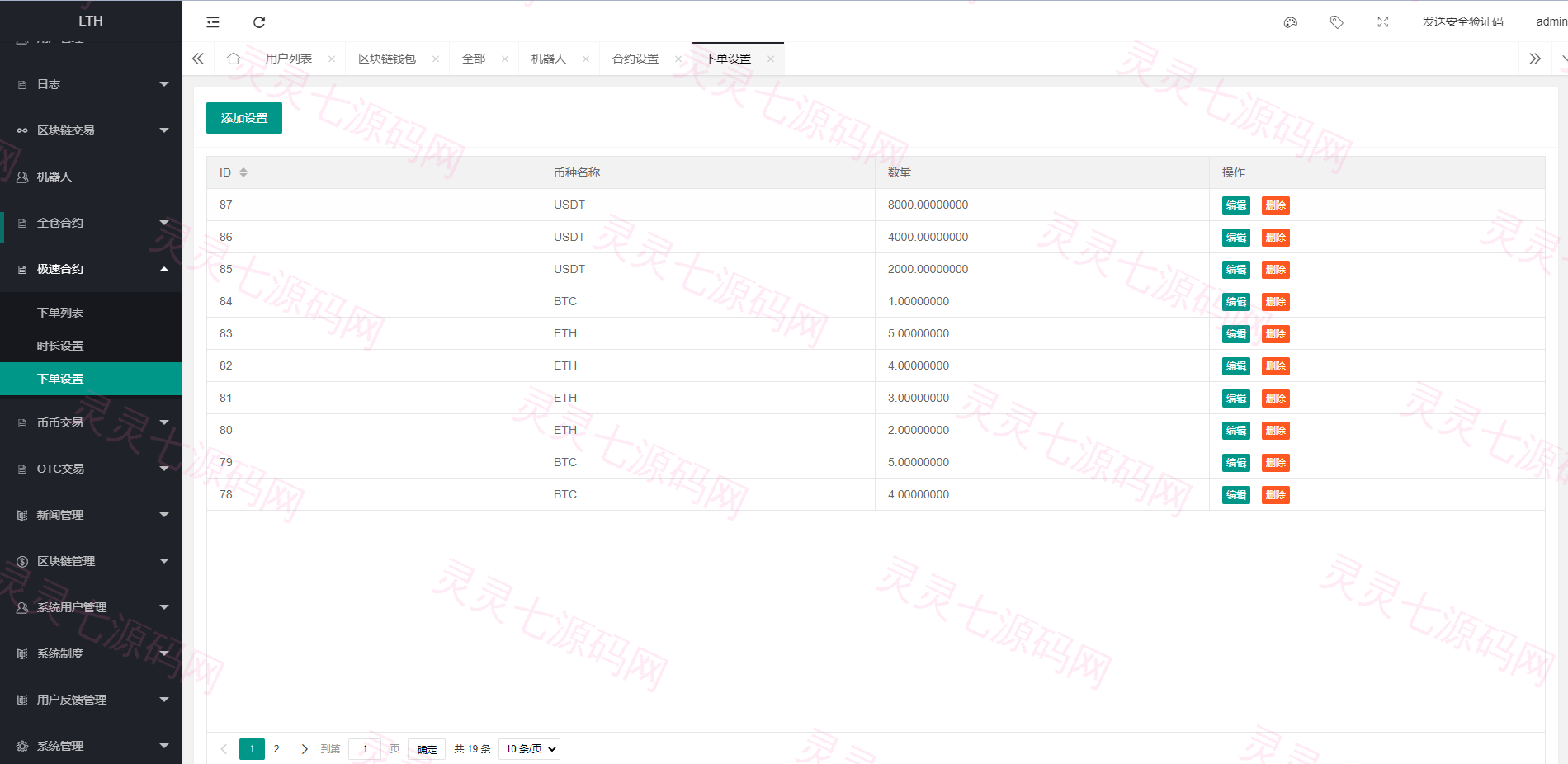Delete row ID 79

point(1276,463)
